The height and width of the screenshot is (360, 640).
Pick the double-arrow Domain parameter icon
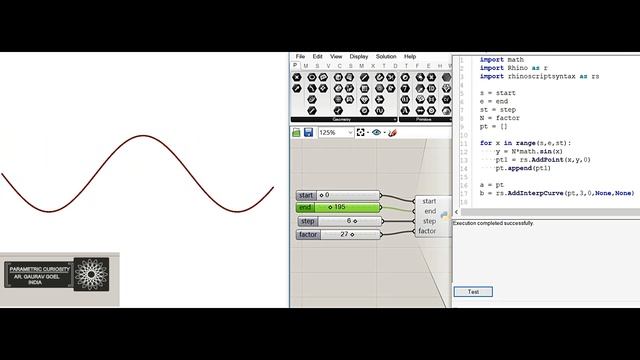420,110
